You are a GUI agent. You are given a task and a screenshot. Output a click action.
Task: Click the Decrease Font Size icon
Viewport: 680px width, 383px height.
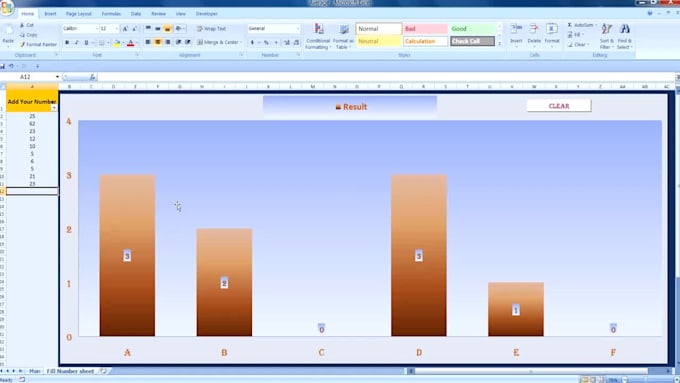[134, 29]
